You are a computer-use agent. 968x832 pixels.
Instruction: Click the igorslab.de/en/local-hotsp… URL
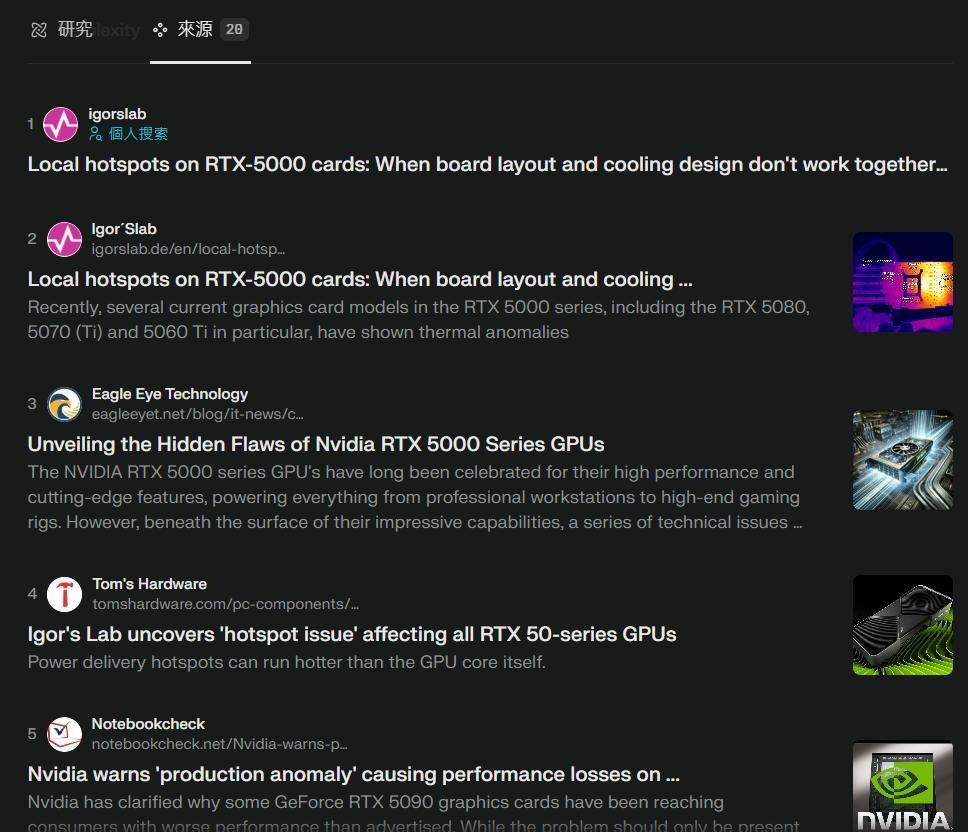point(188,249)
